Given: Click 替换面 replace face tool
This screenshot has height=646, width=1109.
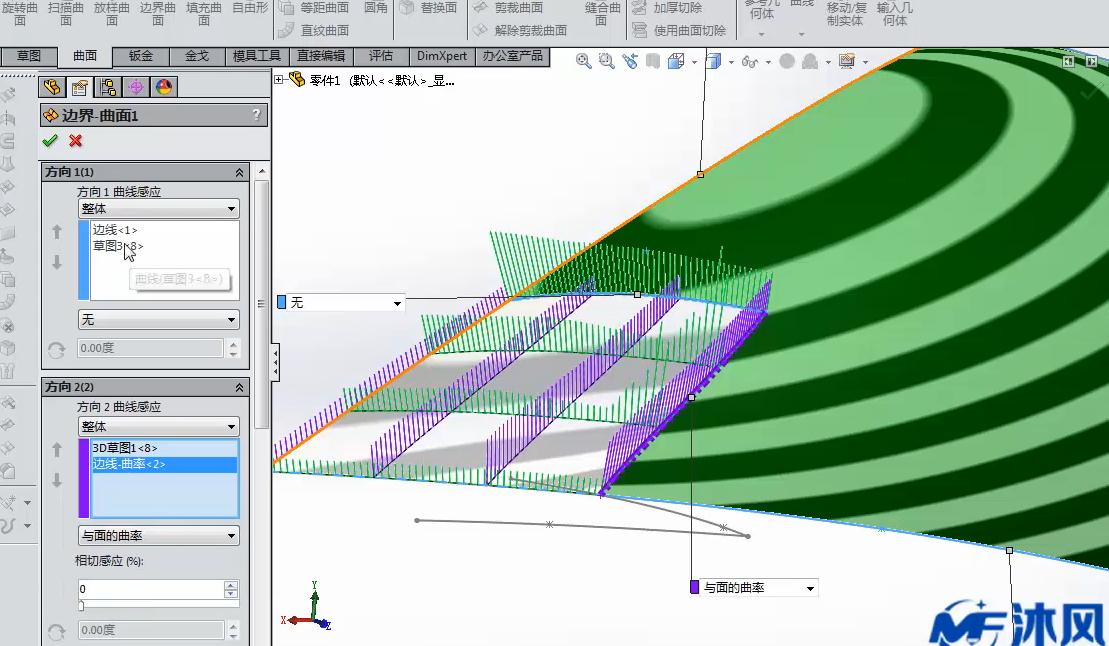Looking at the screenshot, I should pos(429,8).
